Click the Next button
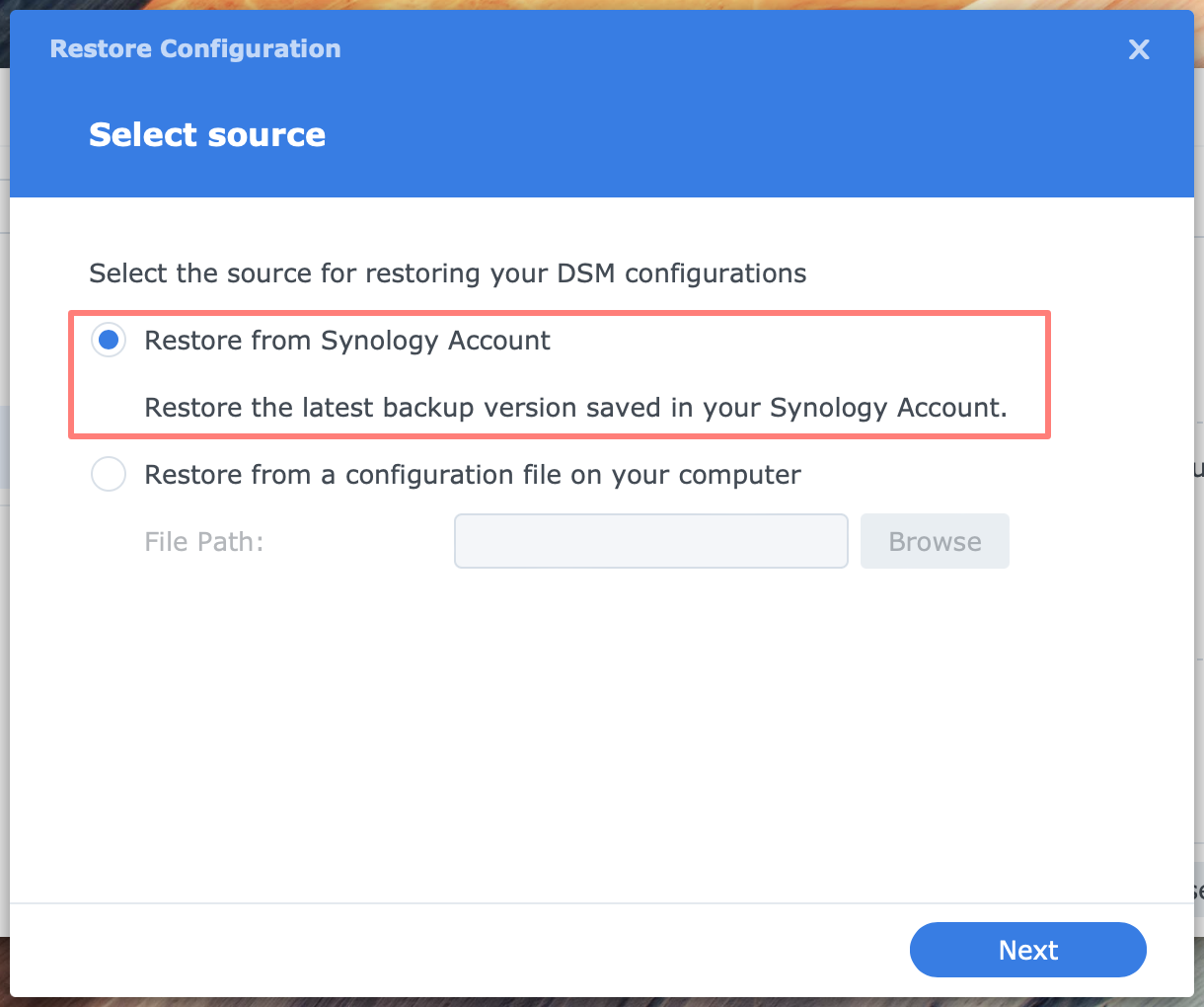Screen dimensions: 1204x1007 coord(1027,949)
